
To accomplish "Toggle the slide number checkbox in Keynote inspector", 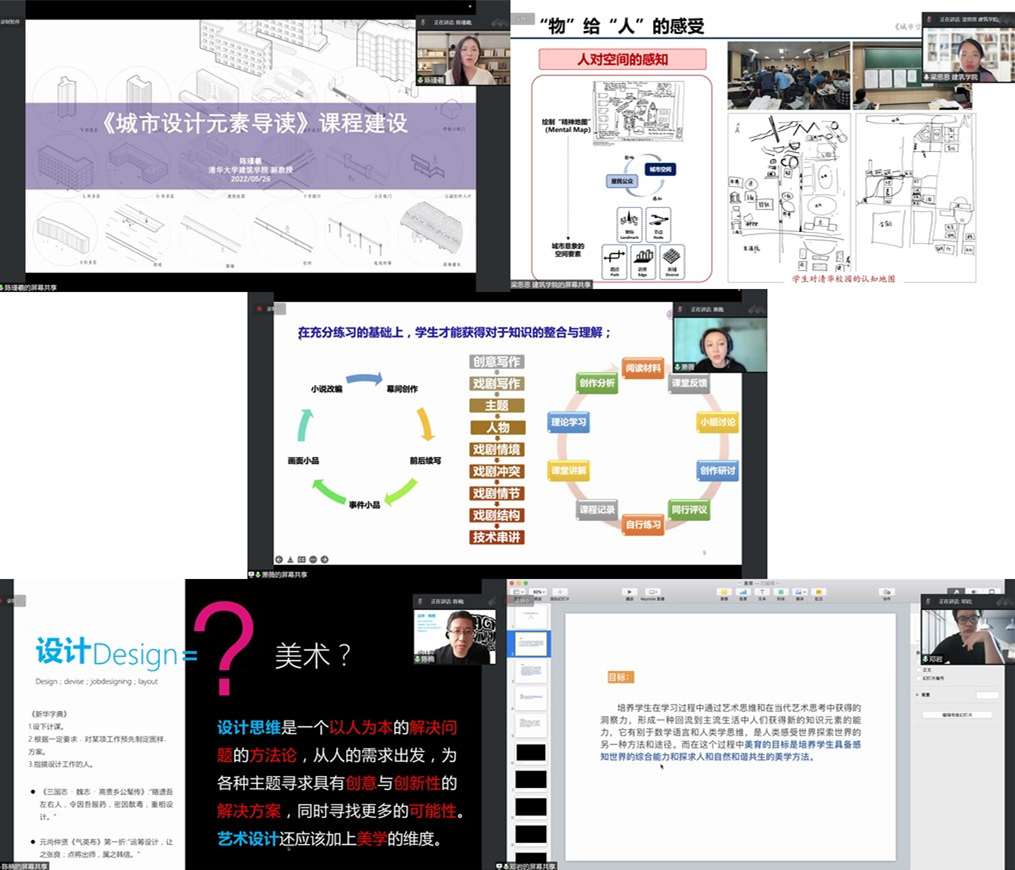I will 918,678.
